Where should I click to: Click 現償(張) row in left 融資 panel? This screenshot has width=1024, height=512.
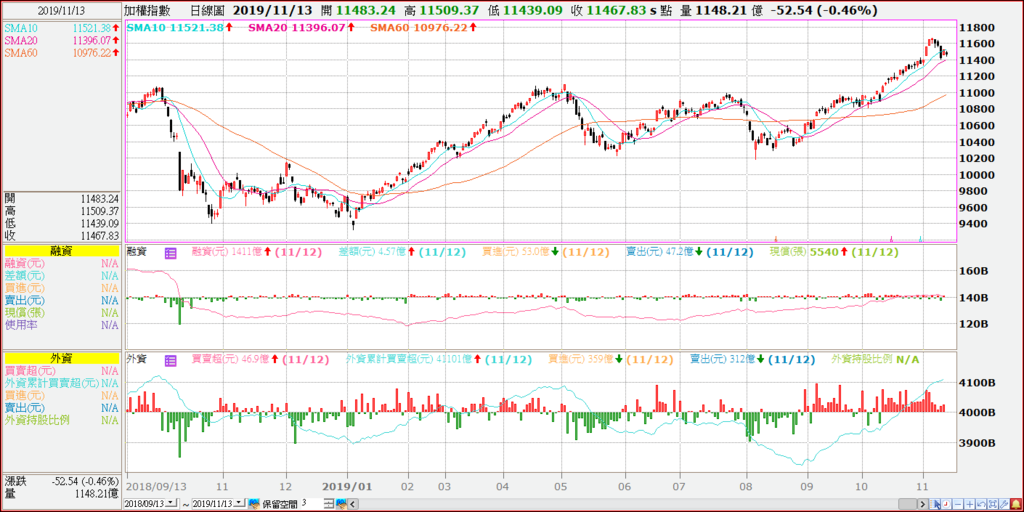tap(61, 312)
